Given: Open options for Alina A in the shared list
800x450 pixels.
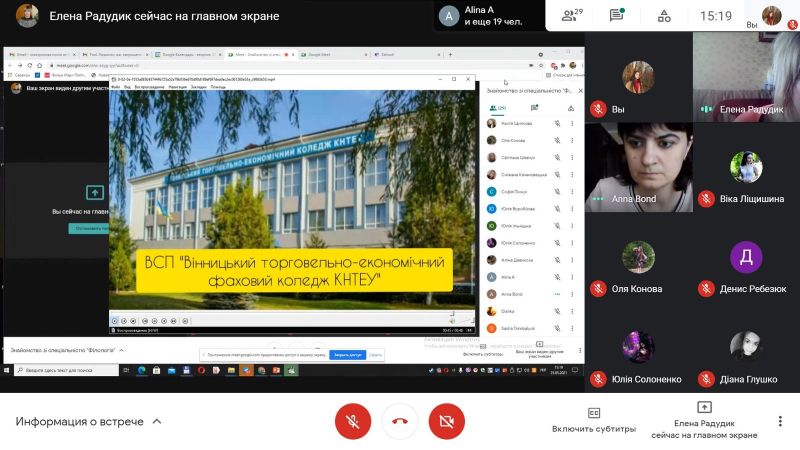Looking at the screenshot, I should click(572, 277).
